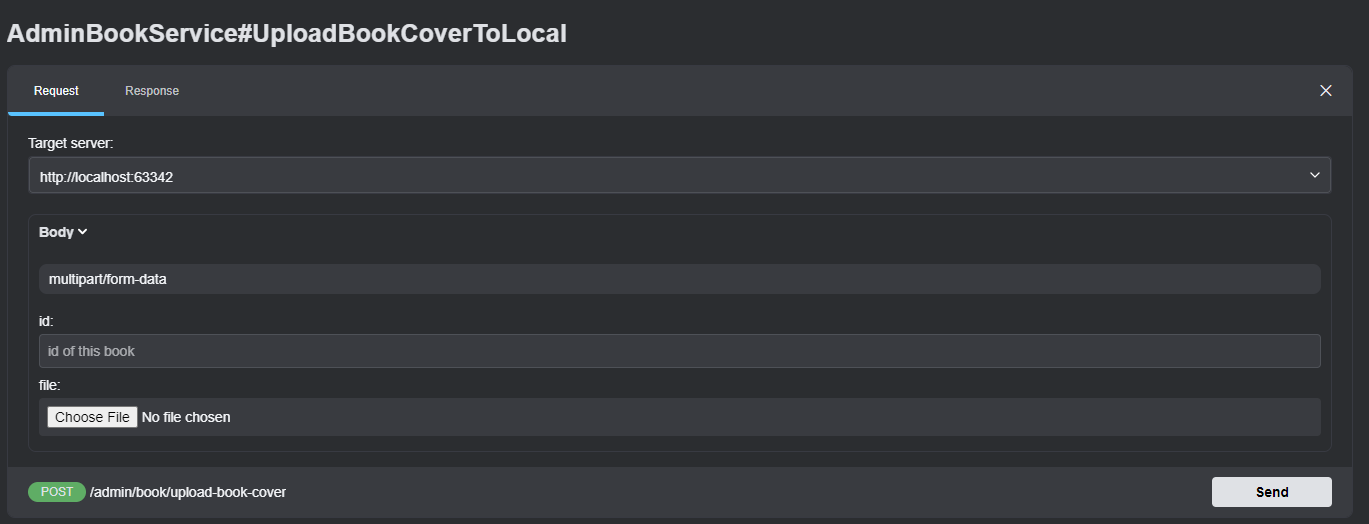Click the AdminBookService#UploadBookCoverToLocal heading
This screenshot has width=1369, height=524.
point(287,34)
